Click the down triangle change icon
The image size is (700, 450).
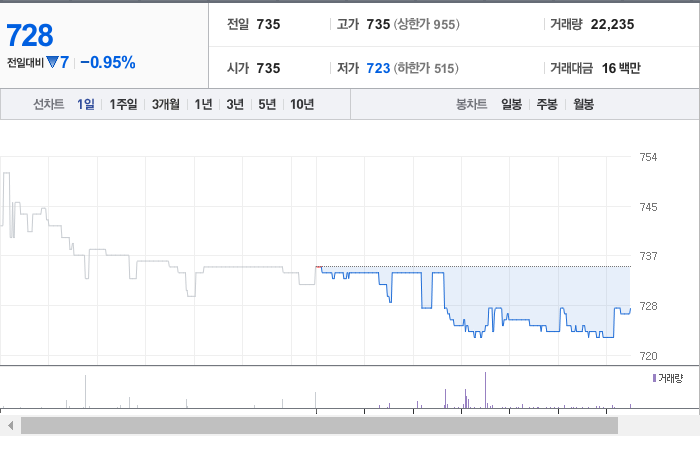point(52,62)
